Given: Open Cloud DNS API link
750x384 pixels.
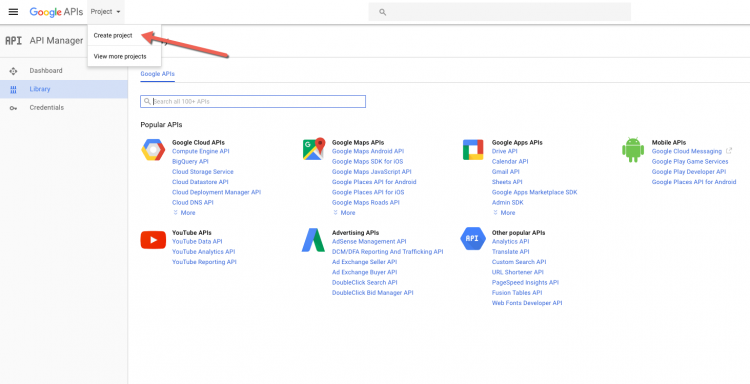Looking at the screenshot, I should click(x=193, y=203).
